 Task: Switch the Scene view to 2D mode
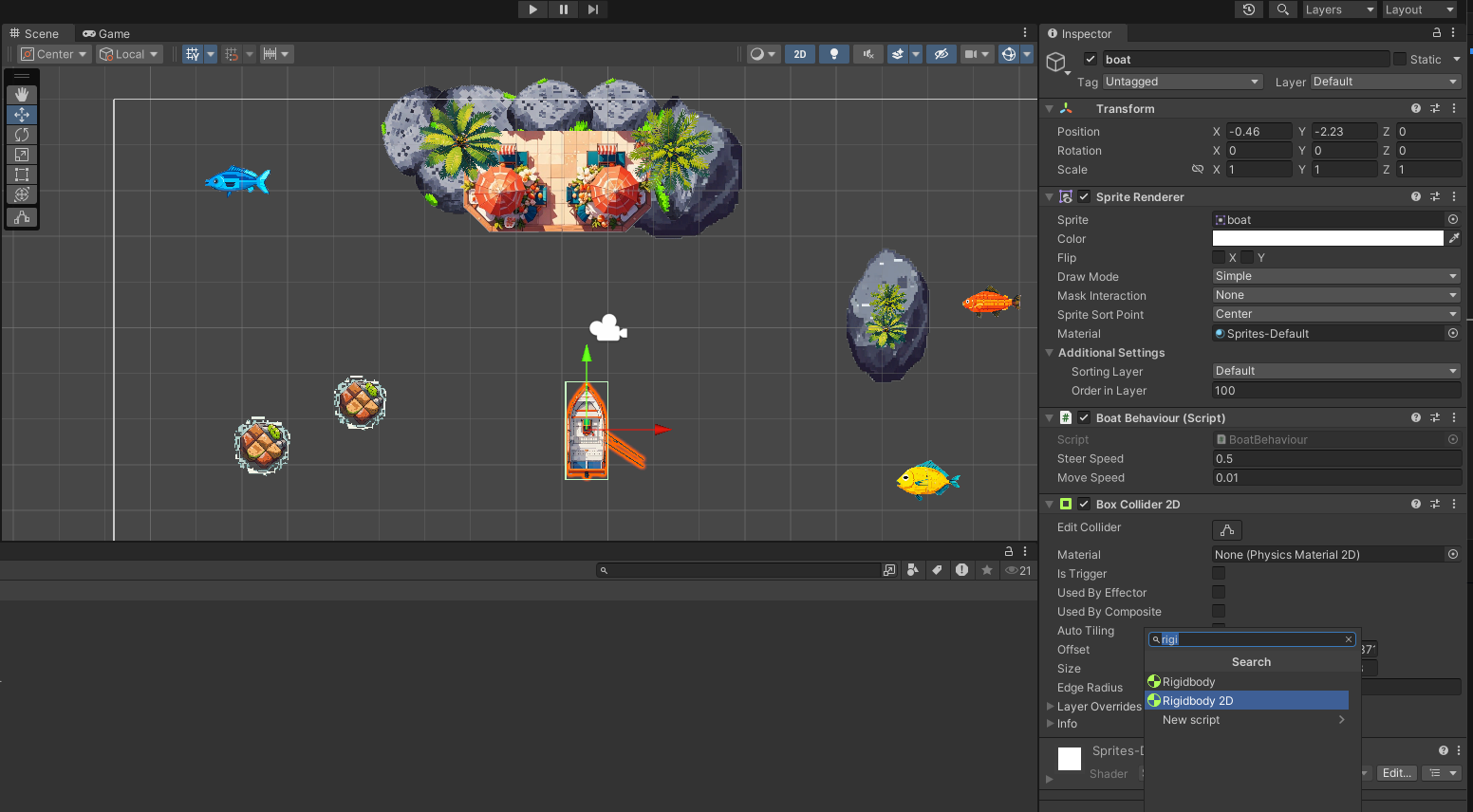tap(799, 54)
